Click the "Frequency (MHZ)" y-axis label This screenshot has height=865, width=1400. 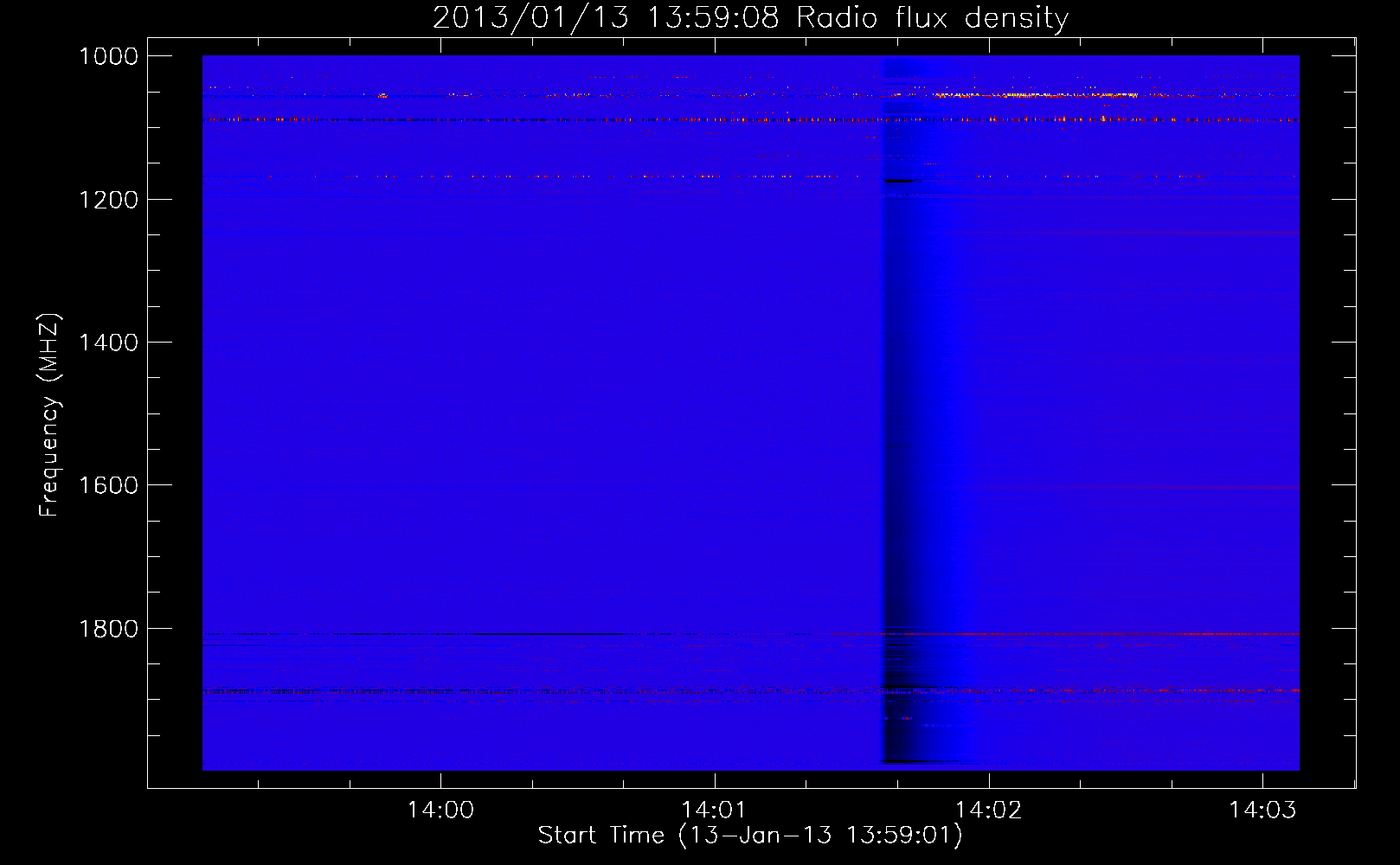49,415
